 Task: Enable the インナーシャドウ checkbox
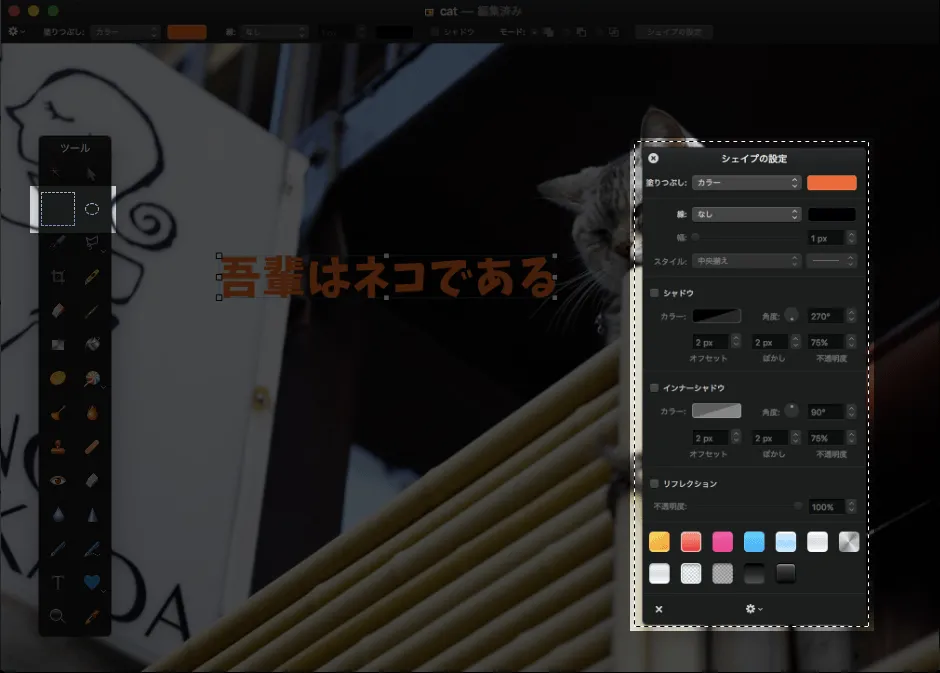(x=654, y=388)
